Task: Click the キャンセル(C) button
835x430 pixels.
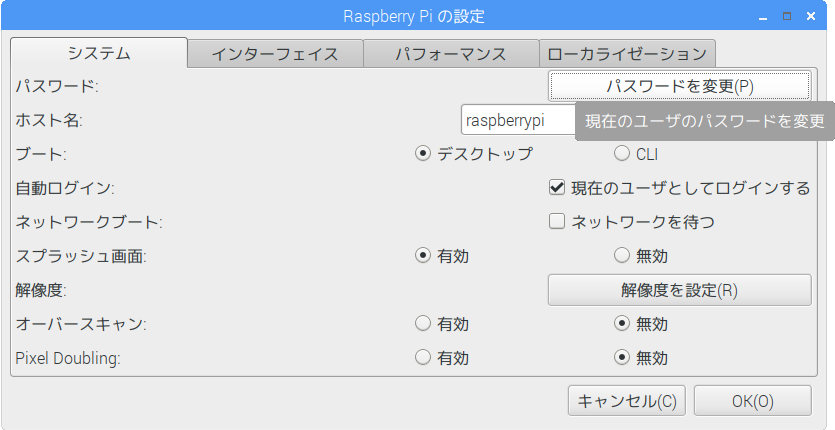Action: (x=627, y=401)
